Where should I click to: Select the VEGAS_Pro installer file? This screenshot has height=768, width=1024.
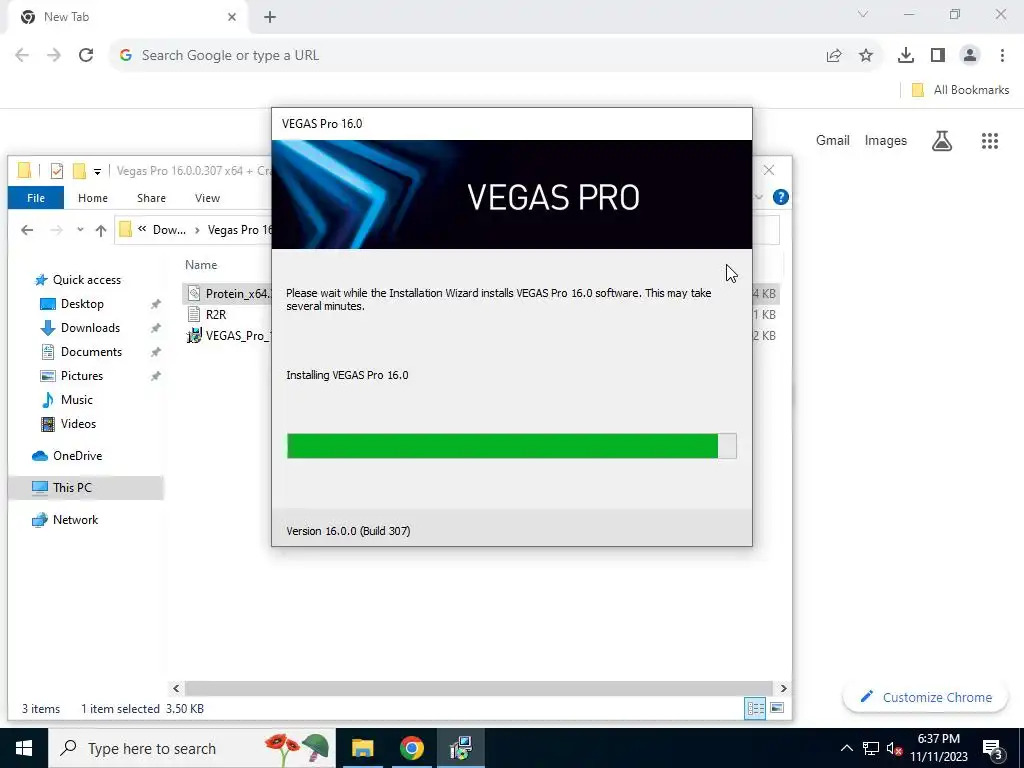click(229, 336)
